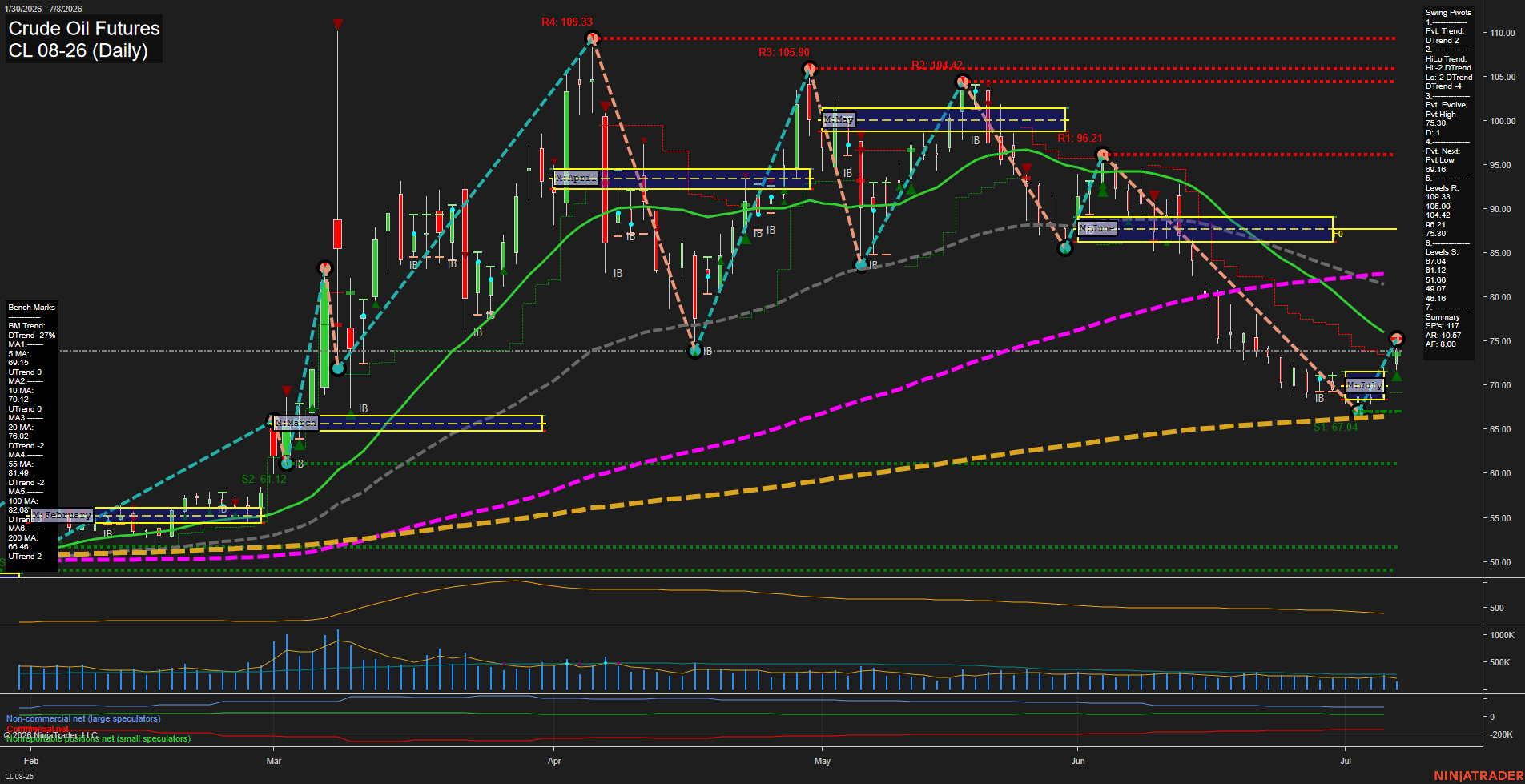Click '5 MA:' entry in Bench Marks

pos(18,354)
